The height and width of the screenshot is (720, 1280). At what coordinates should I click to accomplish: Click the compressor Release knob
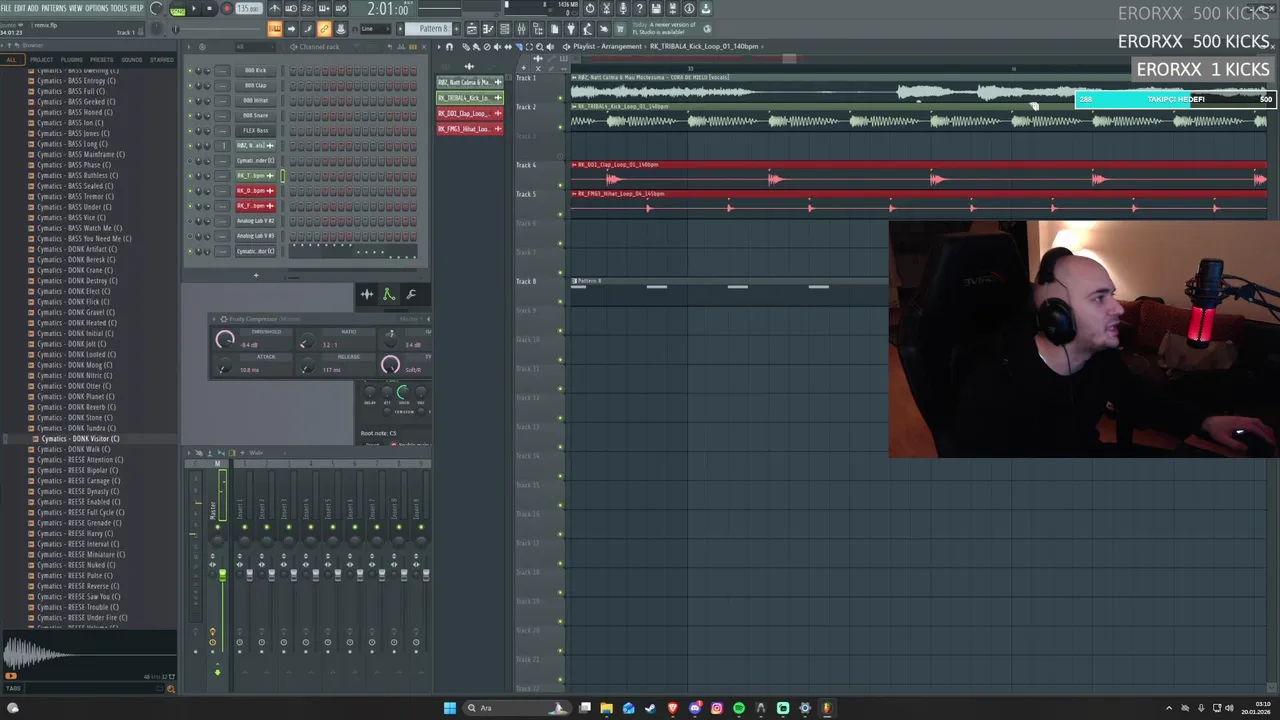click(308, 366)
